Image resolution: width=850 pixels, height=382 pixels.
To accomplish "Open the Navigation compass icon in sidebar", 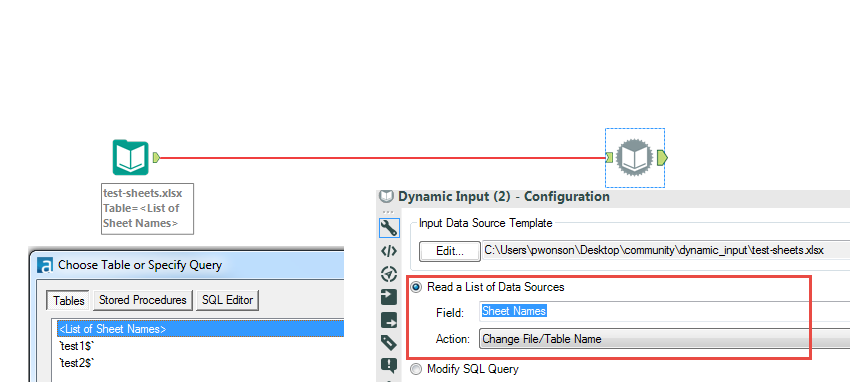I will tap(389, 274).
